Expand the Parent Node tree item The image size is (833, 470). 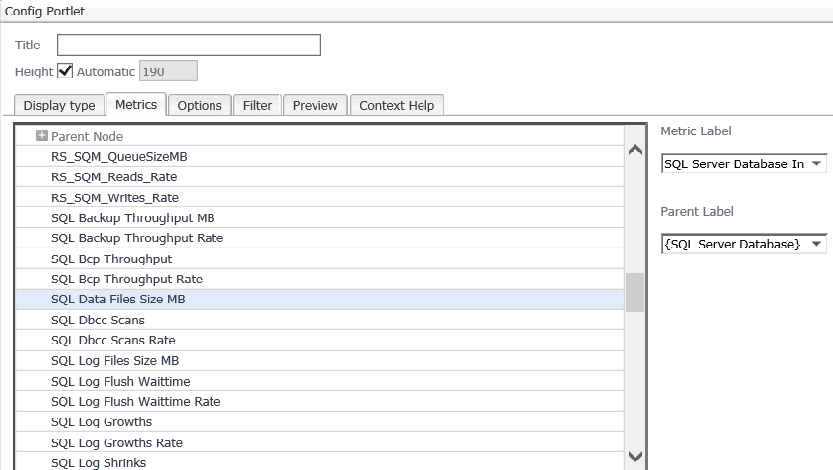tap(42, 136)
